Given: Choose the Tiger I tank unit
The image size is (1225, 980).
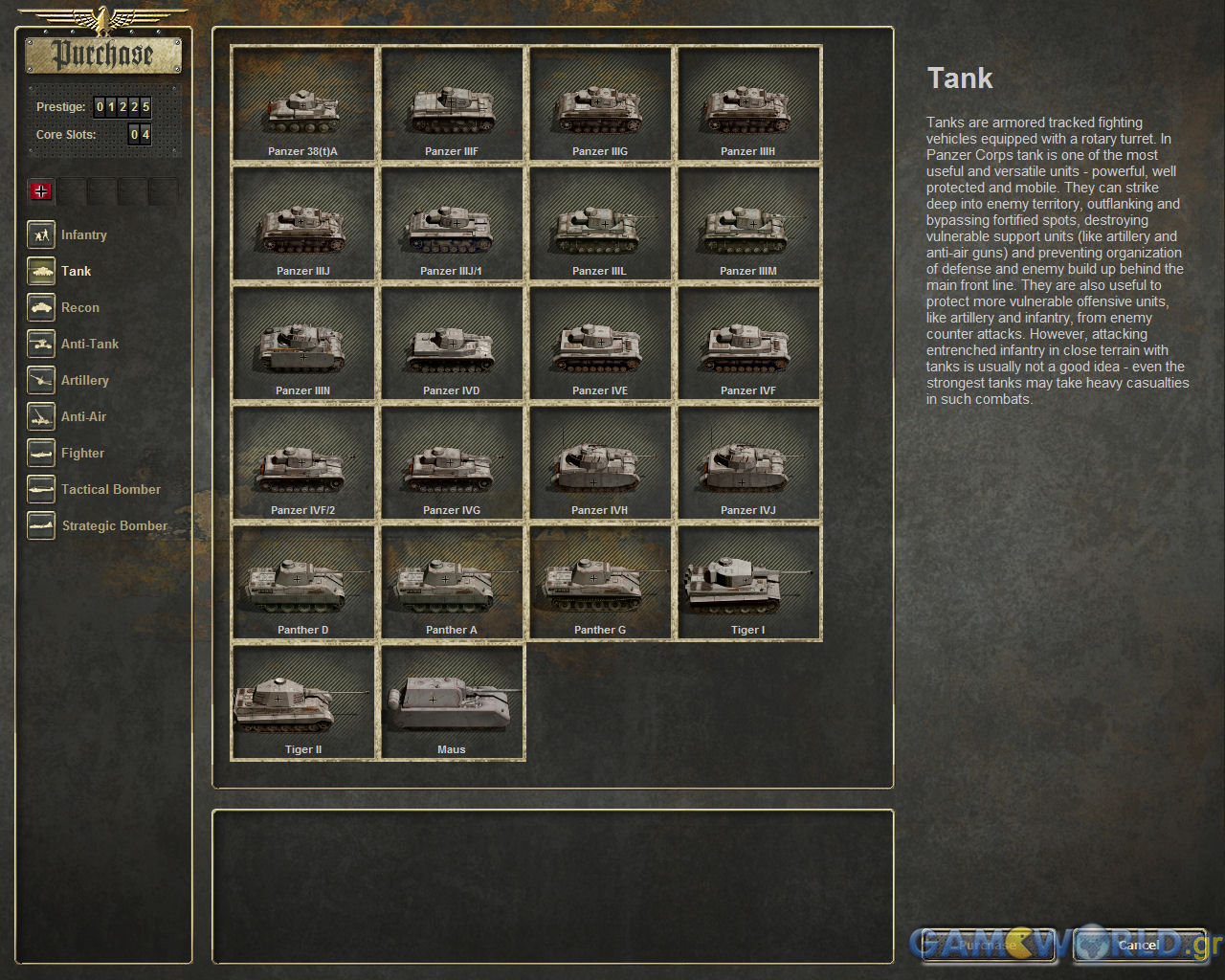Looking at the screenshot, I should tap(748, 582).
